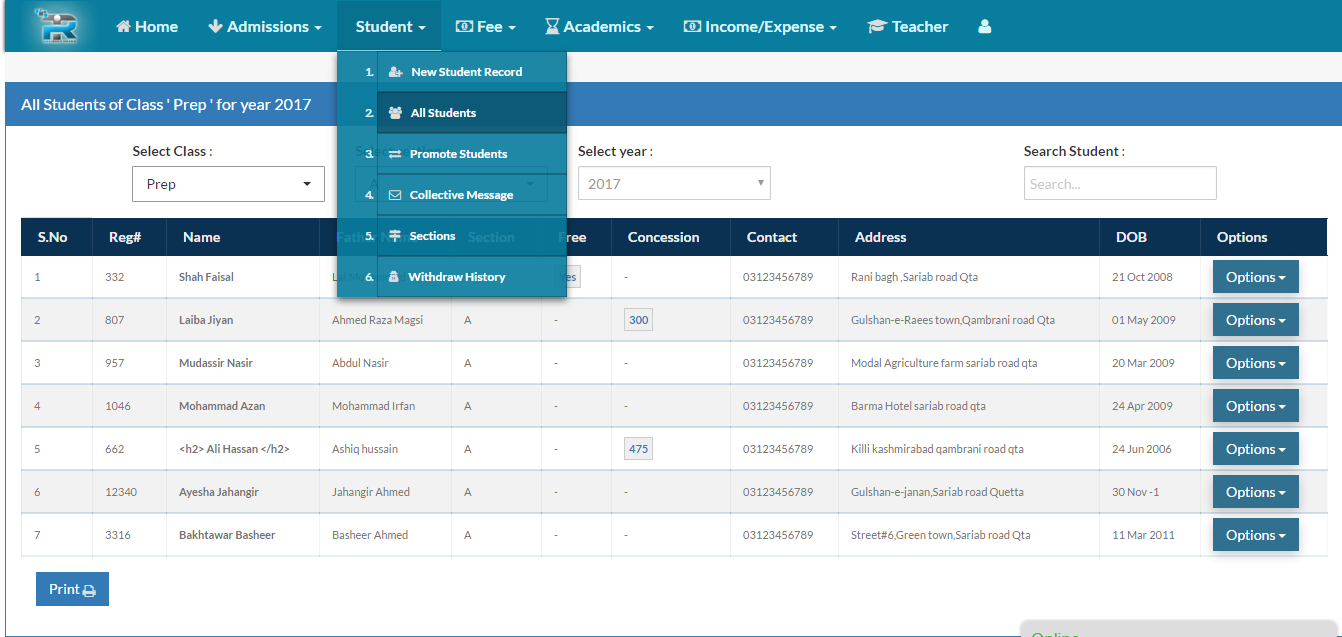1342x637 pixels.
Task: Click address Barma Hotel sariab road qta
Action: (918, 406)
